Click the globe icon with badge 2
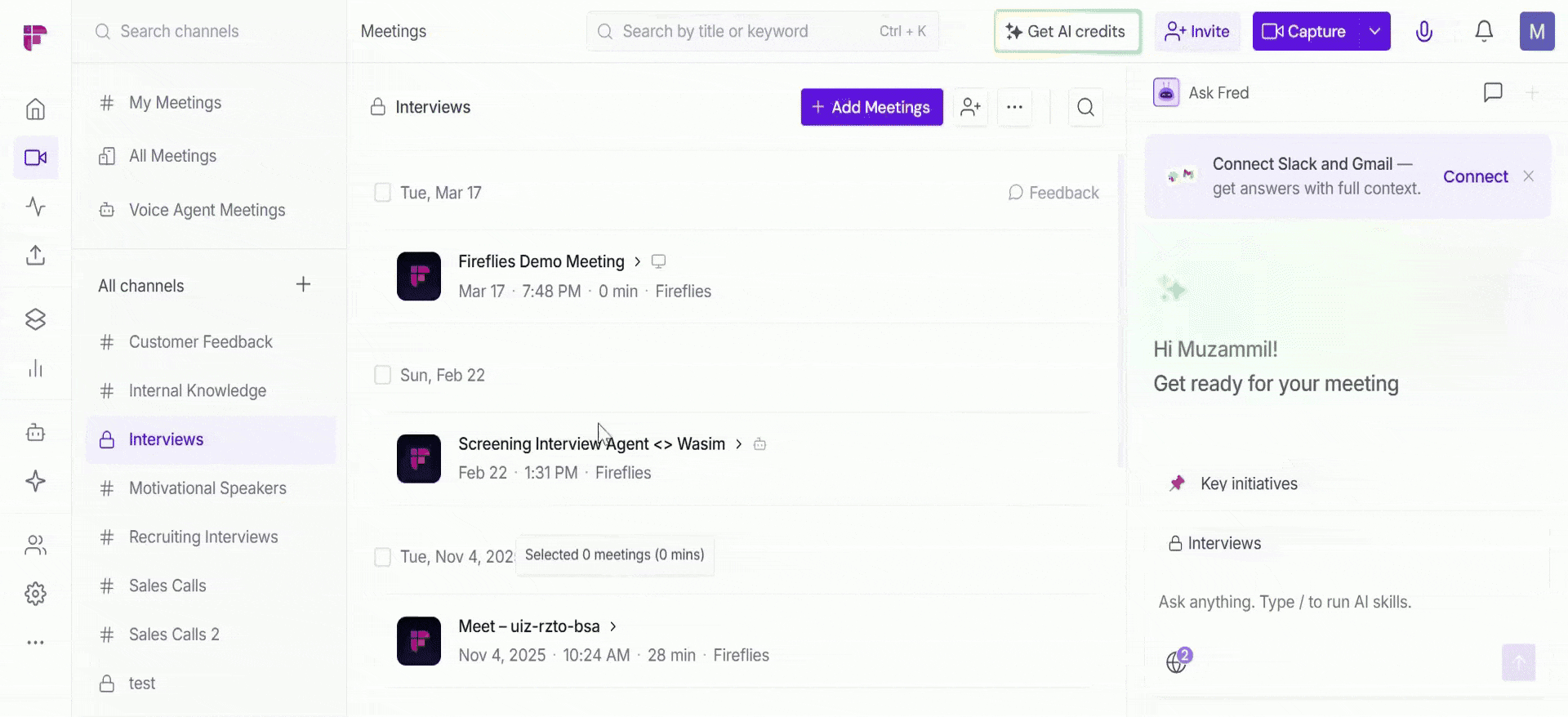Screen dimensions: 1568x717 1178,661
